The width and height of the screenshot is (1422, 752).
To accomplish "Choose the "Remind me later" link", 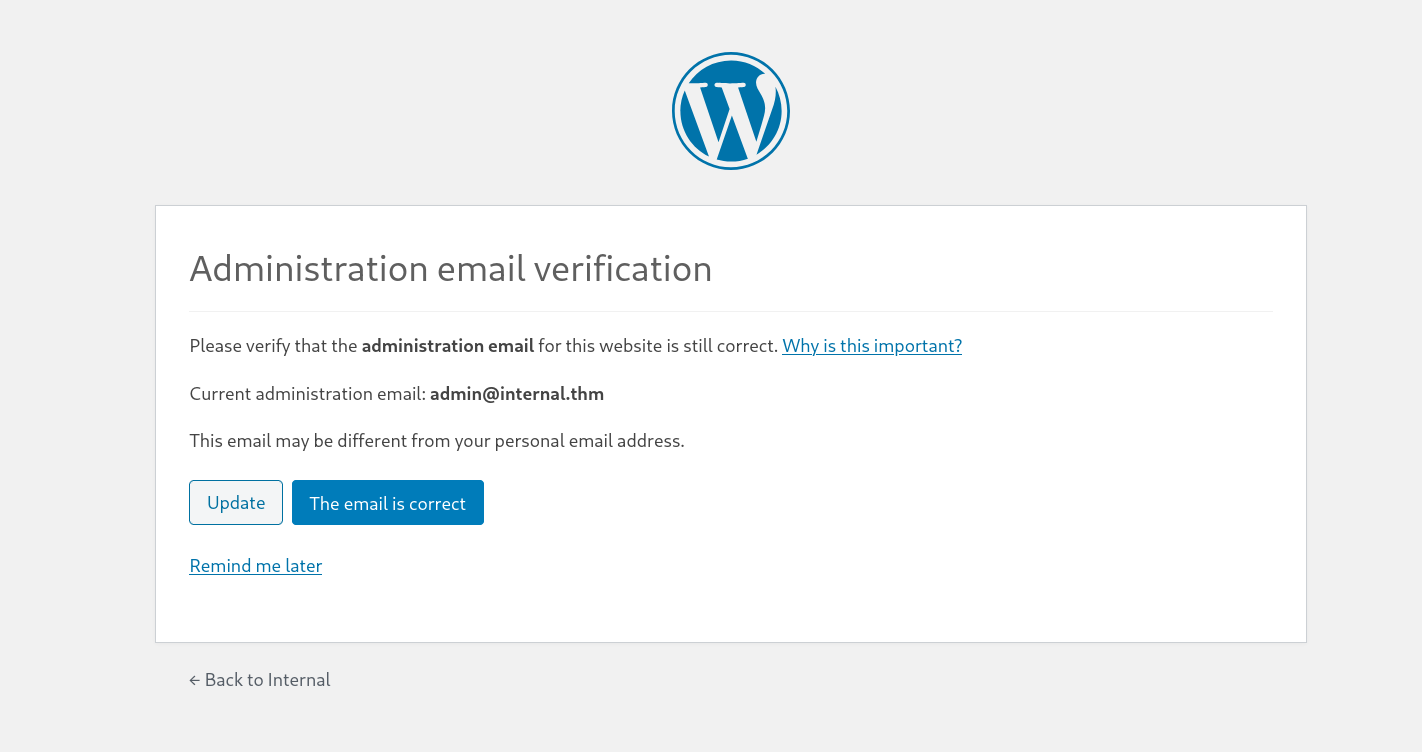I will coord(256,566).
